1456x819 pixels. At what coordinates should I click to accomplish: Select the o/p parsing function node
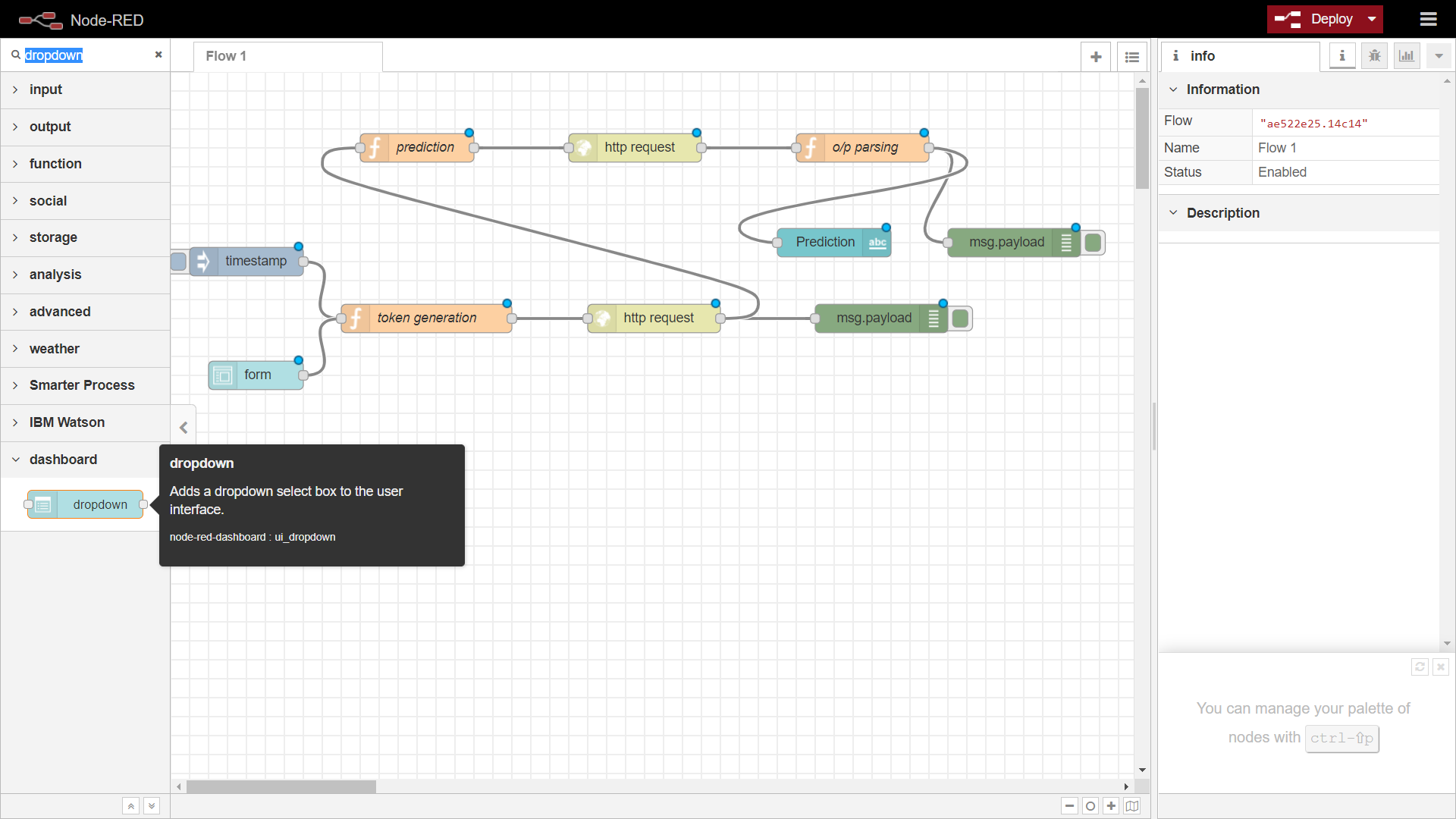[863, 147]
